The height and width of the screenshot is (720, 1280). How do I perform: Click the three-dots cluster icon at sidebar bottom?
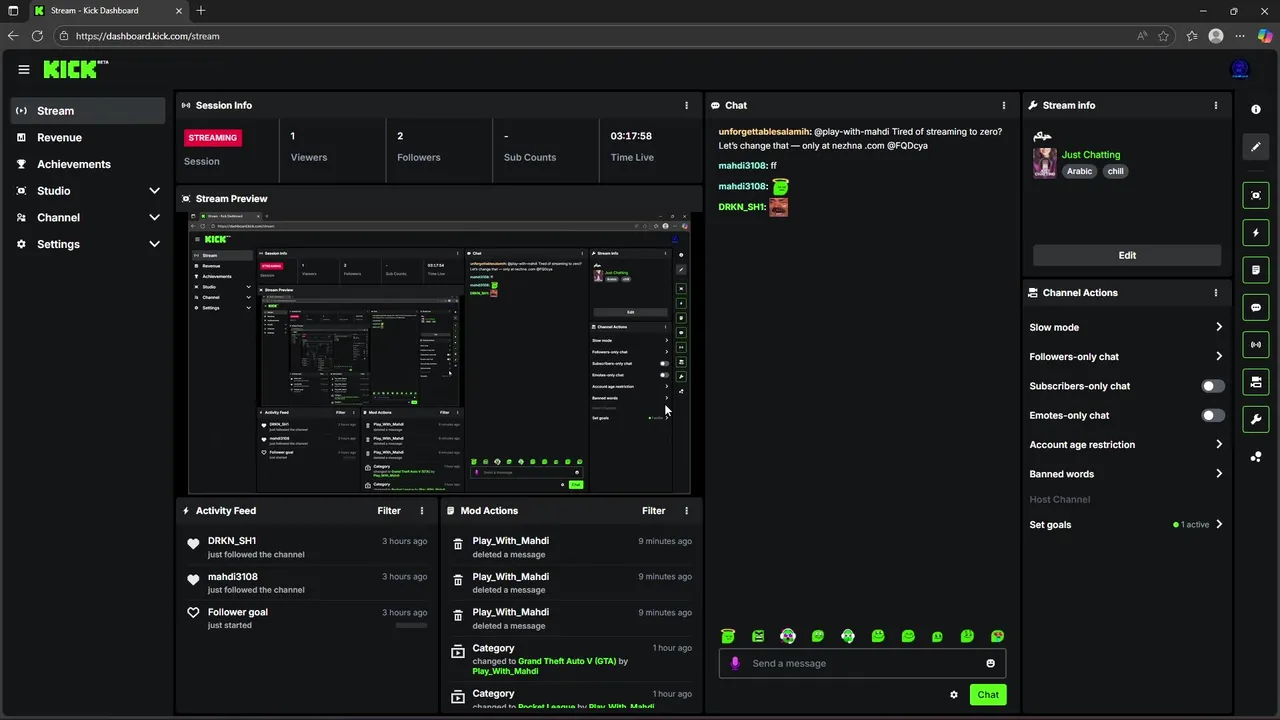tap(1256, 457)
